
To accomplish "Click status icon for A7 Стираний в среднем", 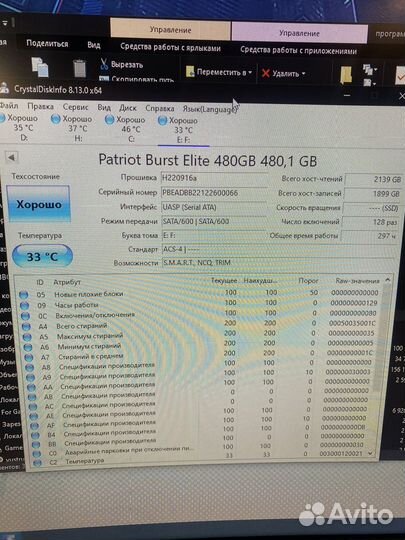I will [29, 358].
